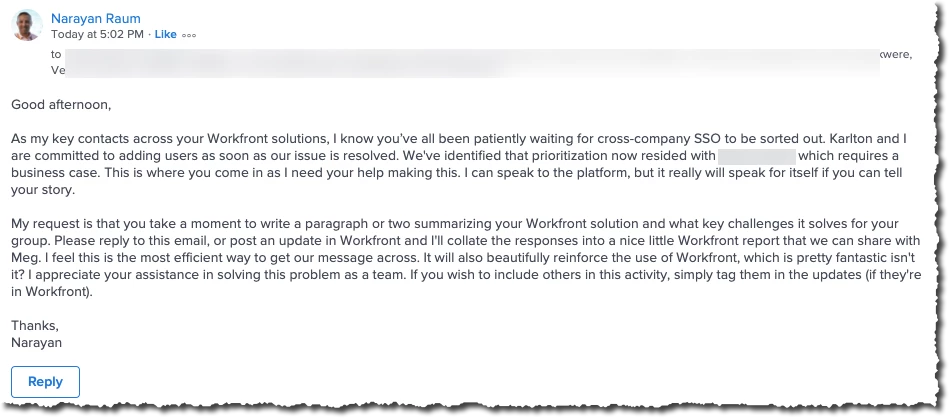The image size is (950, 418).
Task: Like this update from Narayan
Action: coord(165,35)
